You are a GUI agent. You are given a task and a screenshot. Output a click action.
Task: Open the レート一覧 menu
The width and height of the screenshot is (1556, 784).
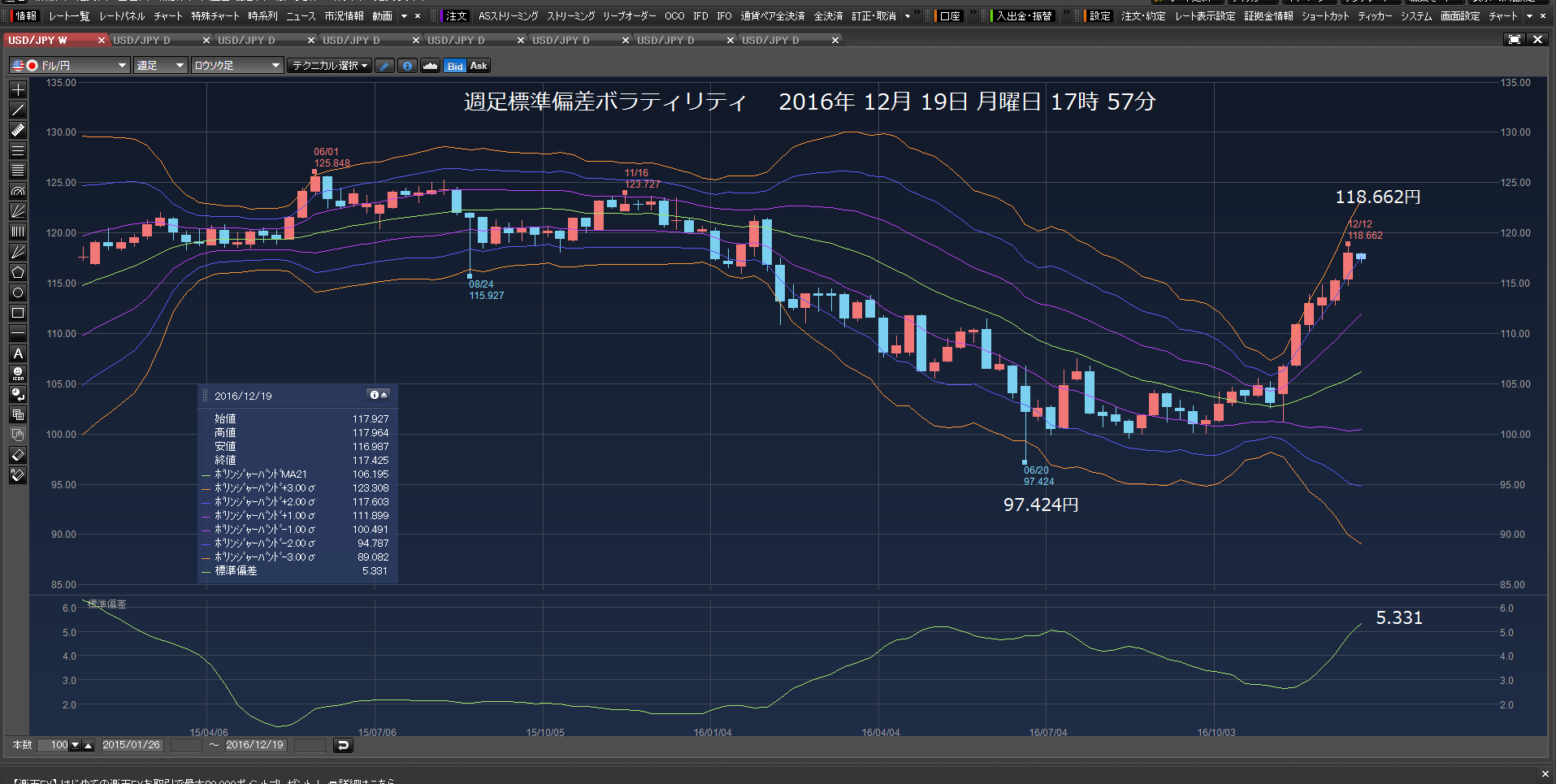point(69,16)
